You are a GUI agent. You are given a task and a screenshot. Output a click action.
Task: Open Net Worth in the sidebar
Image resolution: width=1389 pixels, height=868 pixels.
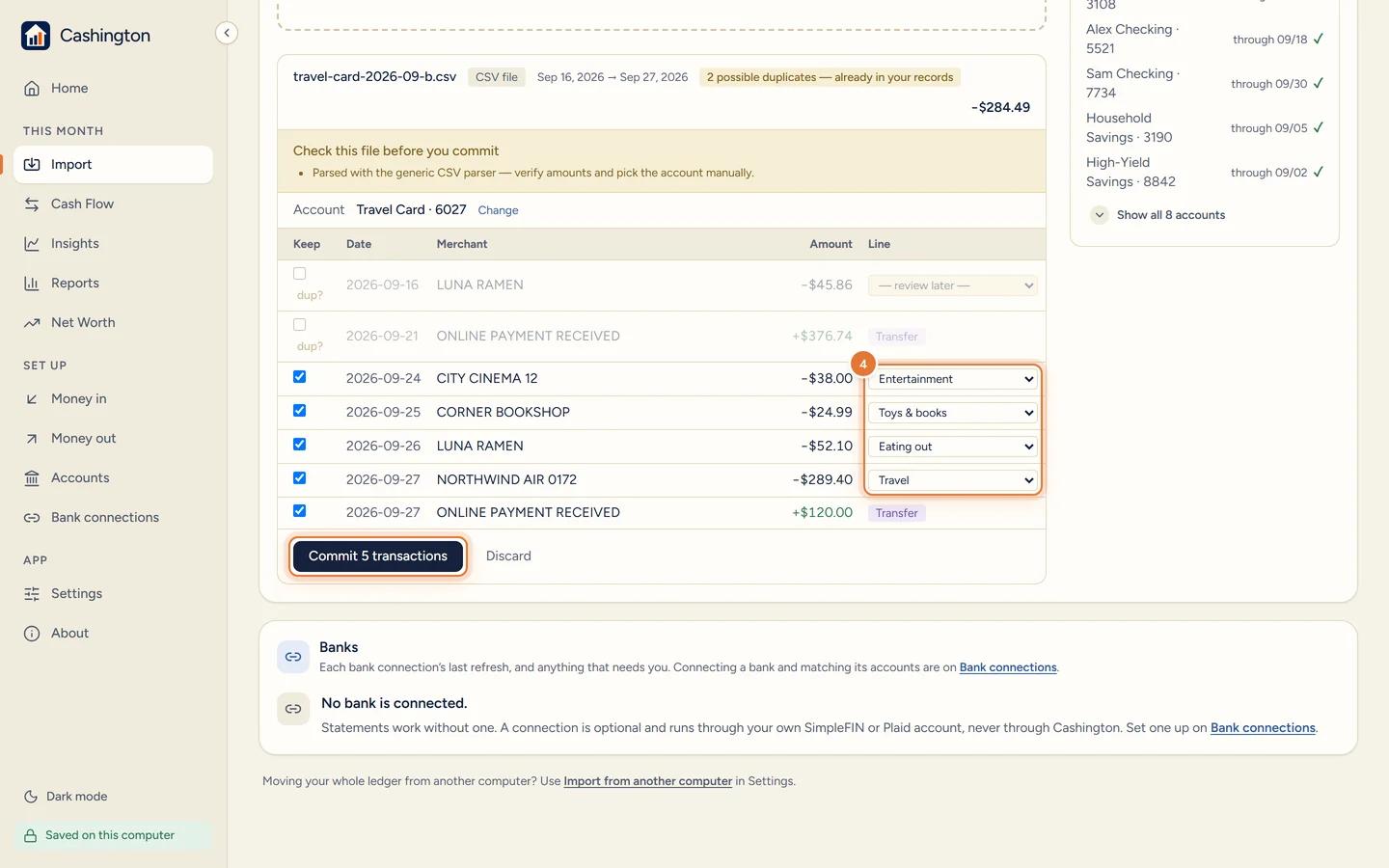(x=114, y=322)
